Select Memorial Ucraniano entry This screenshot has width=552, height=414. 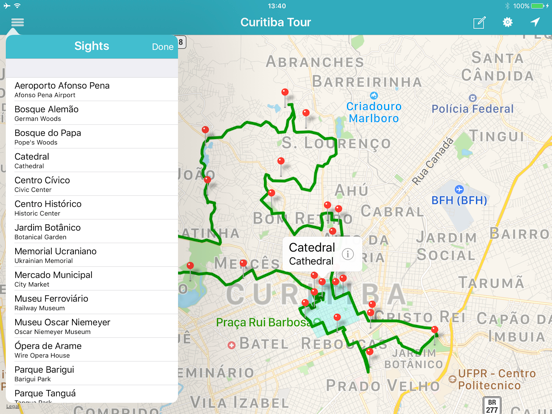coord(92,255)
